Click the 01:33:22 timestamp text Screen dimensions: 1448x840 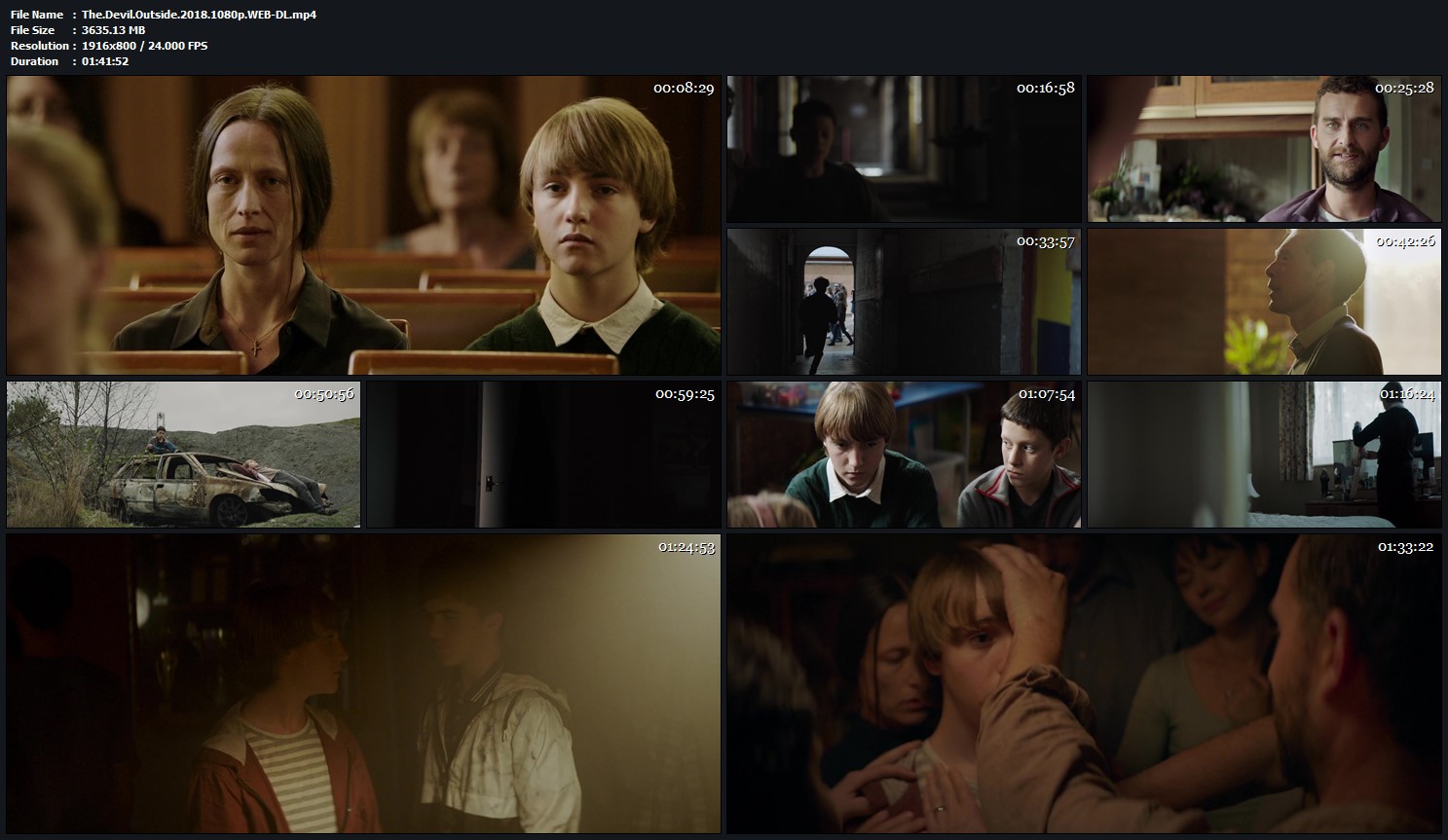1405,547
